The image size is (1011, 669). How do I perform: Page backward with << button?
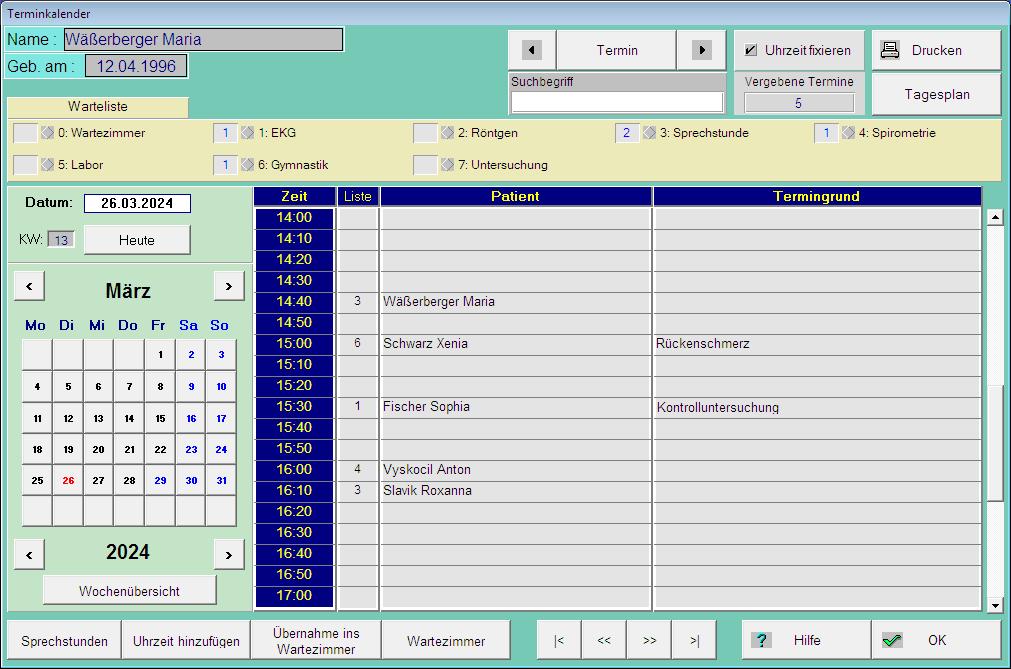point(604,640)
